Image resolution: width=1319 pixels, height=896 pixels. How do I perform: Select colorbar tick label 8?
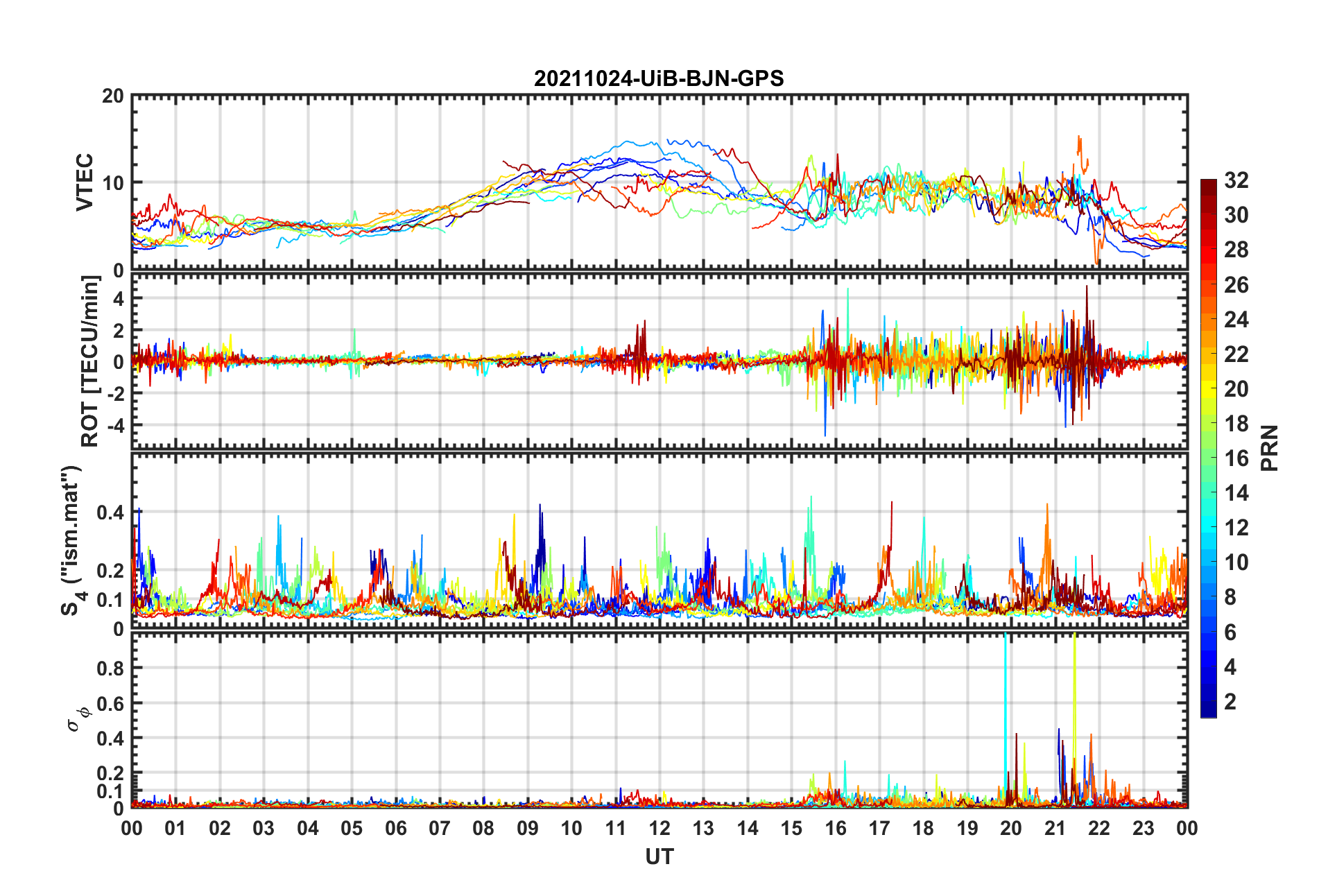[1230, 597]
